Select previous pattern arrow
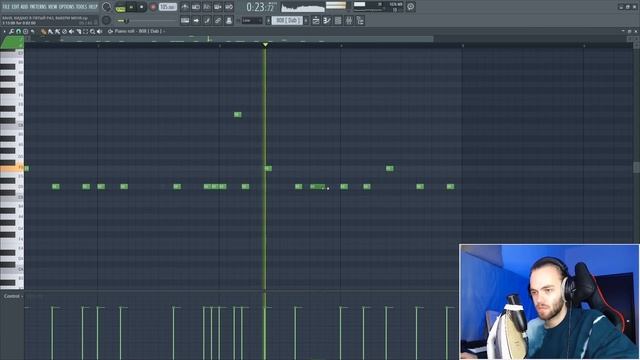Screen dimensions: 640x360 coord(269,20)
